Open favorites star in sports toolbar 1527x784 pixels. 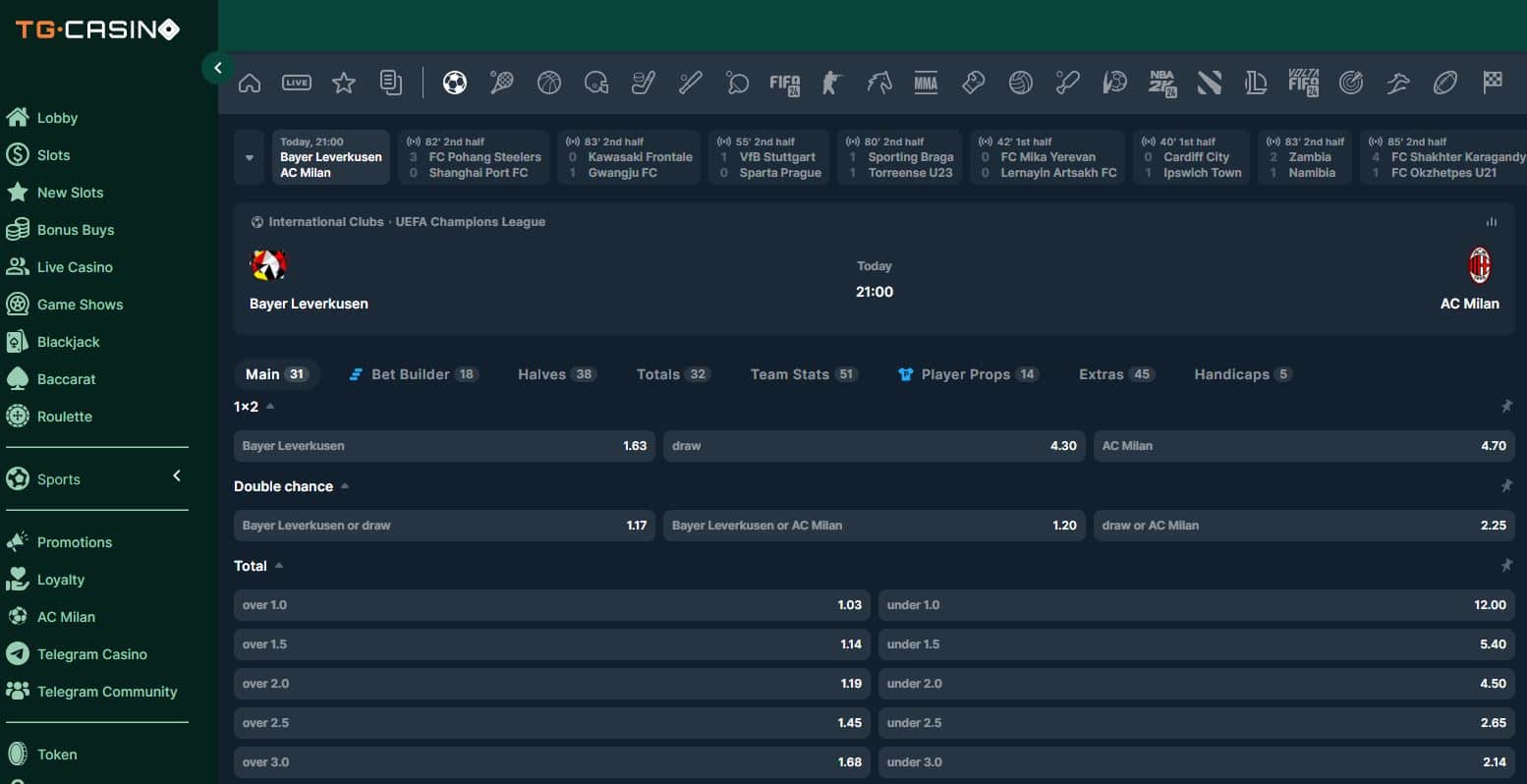click(x=344, y=84)
